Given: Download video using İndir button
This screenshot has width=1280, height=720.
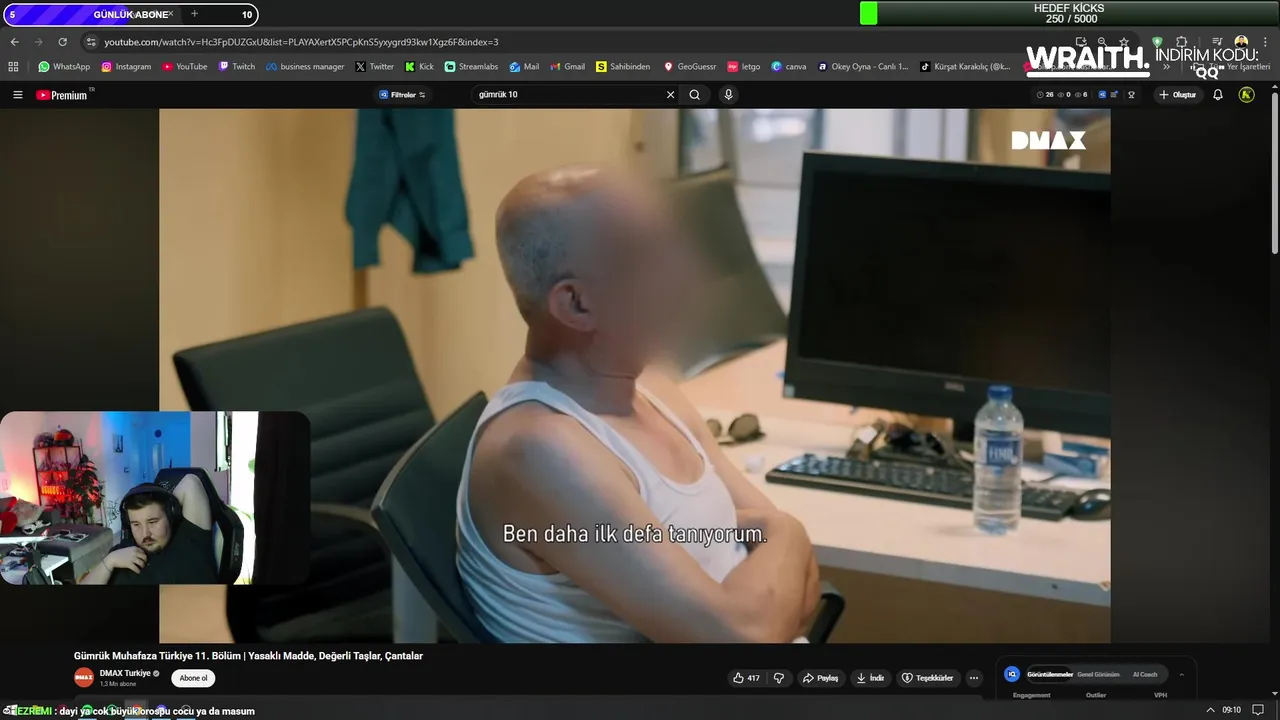Looking at the screenshot, I should pyautogui.click(x=870, y=678).
